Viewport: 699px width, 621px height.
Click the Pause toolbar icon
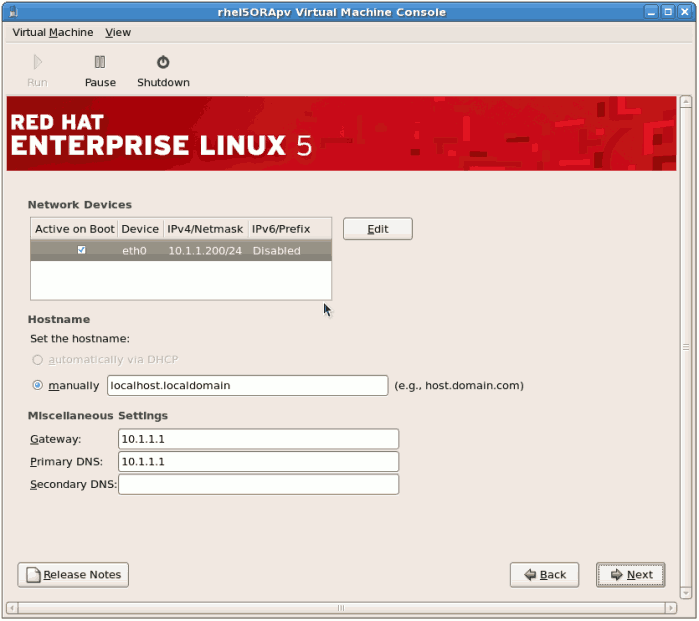pyautogui.click(x=100, y=63)
